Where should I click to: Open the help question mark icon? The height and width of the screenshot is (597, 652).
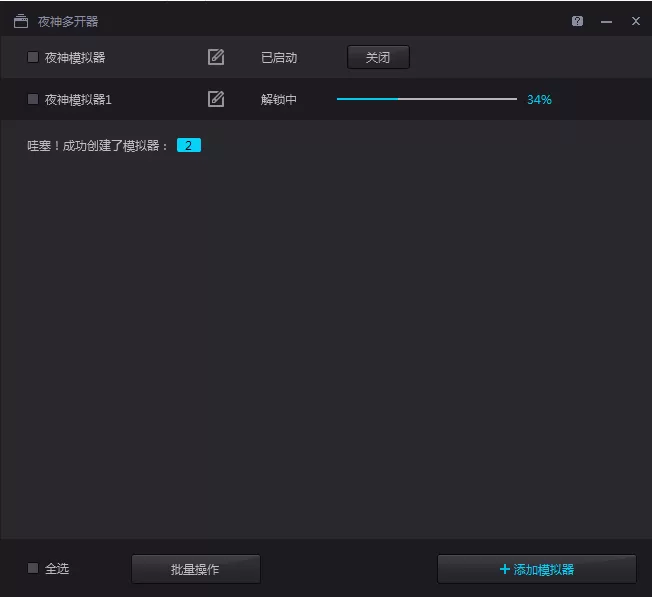pyautogui.click(x=577, y=21)
